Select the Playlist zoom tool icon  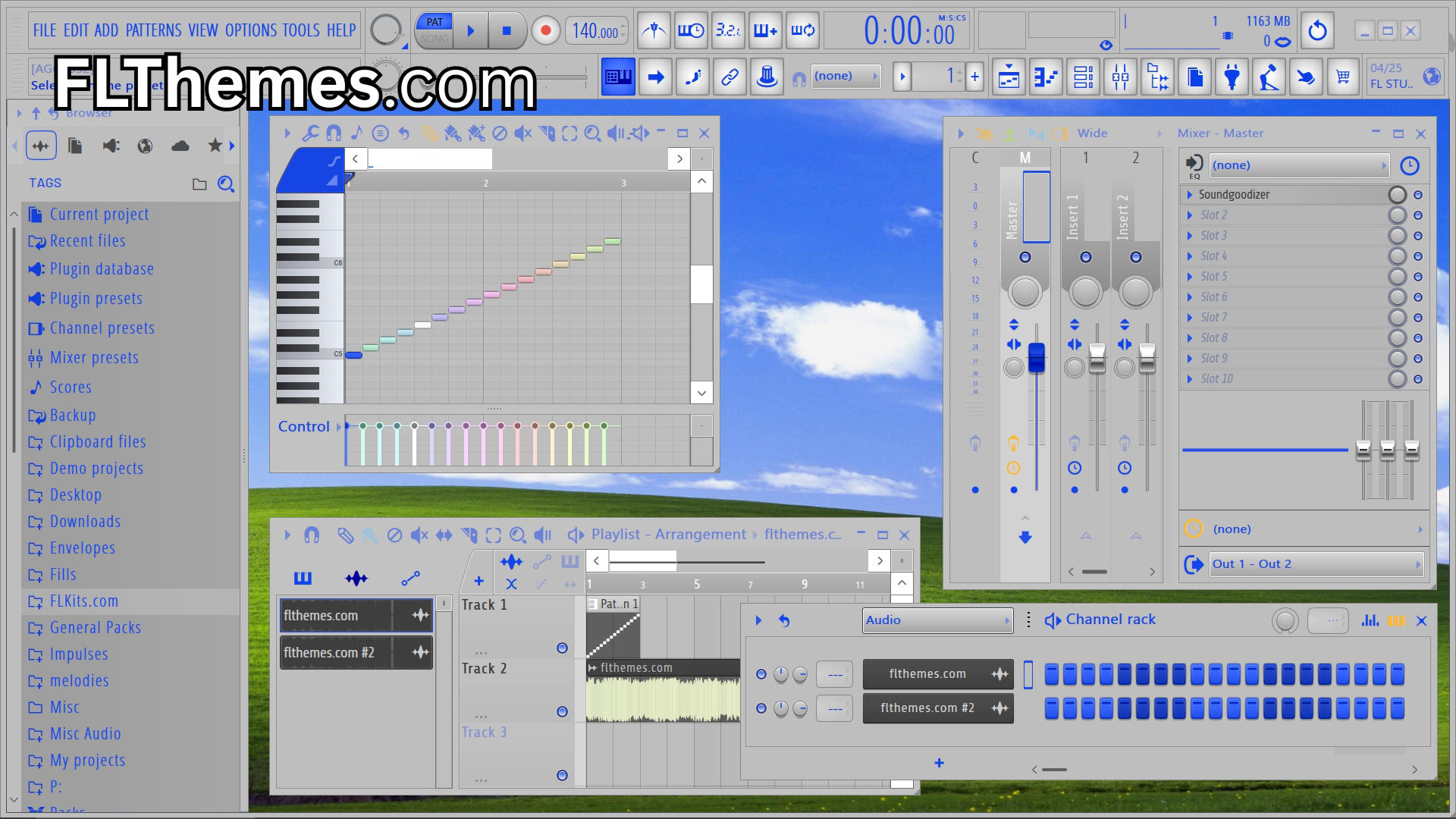tap(518, 535)
